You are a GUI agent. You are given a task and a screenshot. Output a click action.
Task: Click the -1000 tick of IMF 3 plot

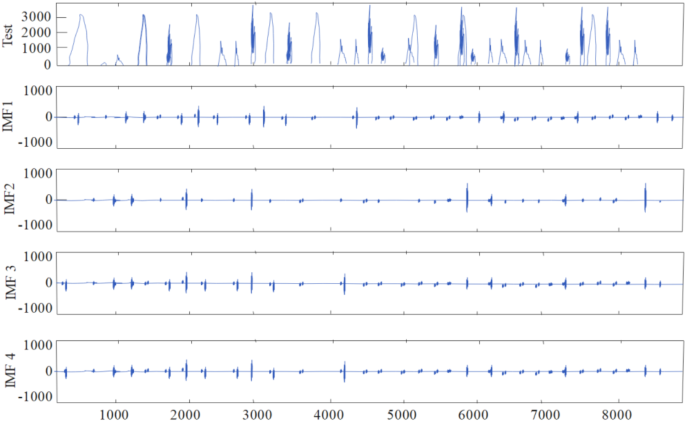point(35,308)
